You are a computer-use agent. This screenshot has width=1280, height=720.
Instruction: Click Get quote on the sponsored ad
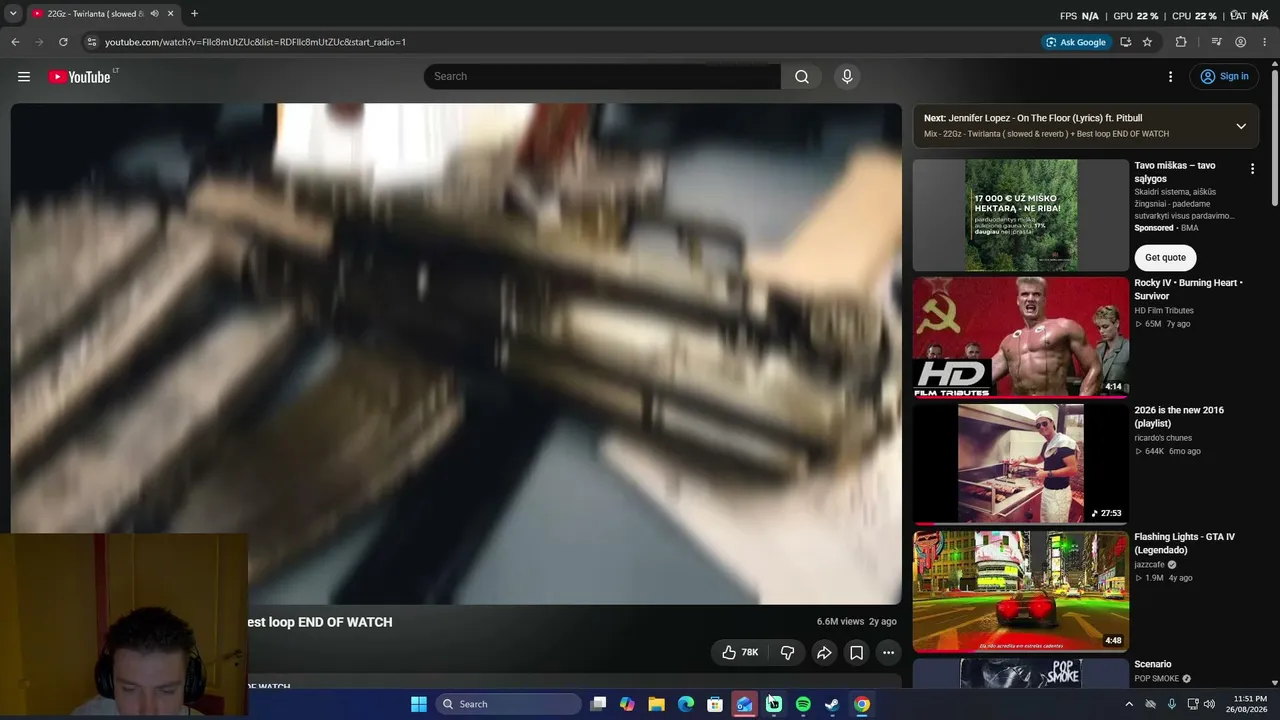[1165, 258]
